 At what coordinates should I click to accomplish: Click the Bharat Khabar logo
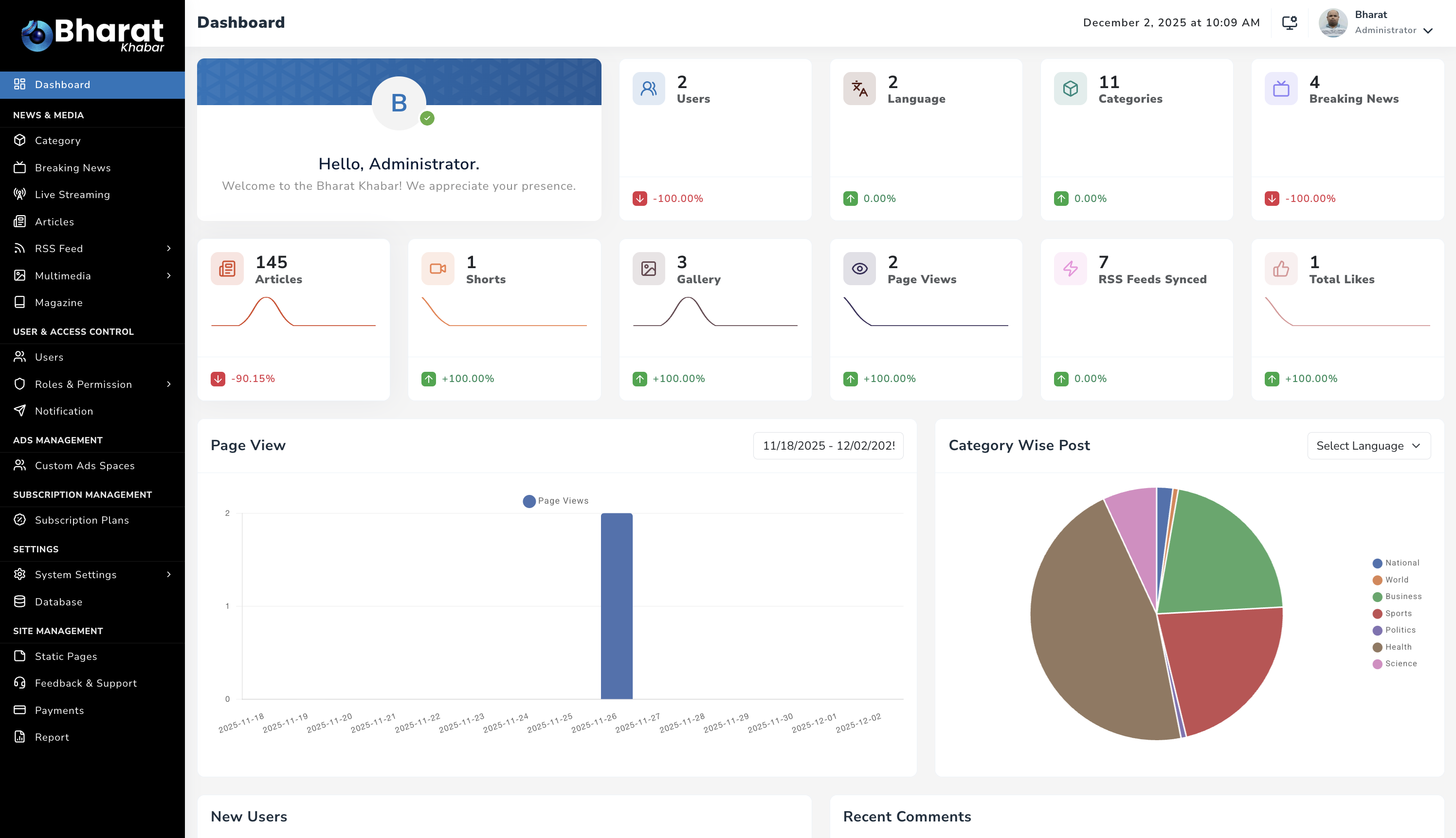click(x=92, y=35)
